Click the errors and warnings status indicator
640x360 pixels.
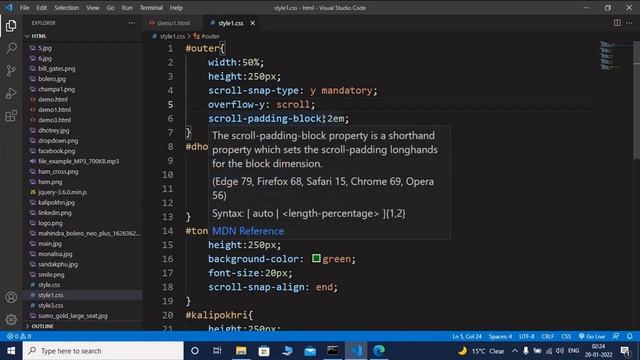19,336
